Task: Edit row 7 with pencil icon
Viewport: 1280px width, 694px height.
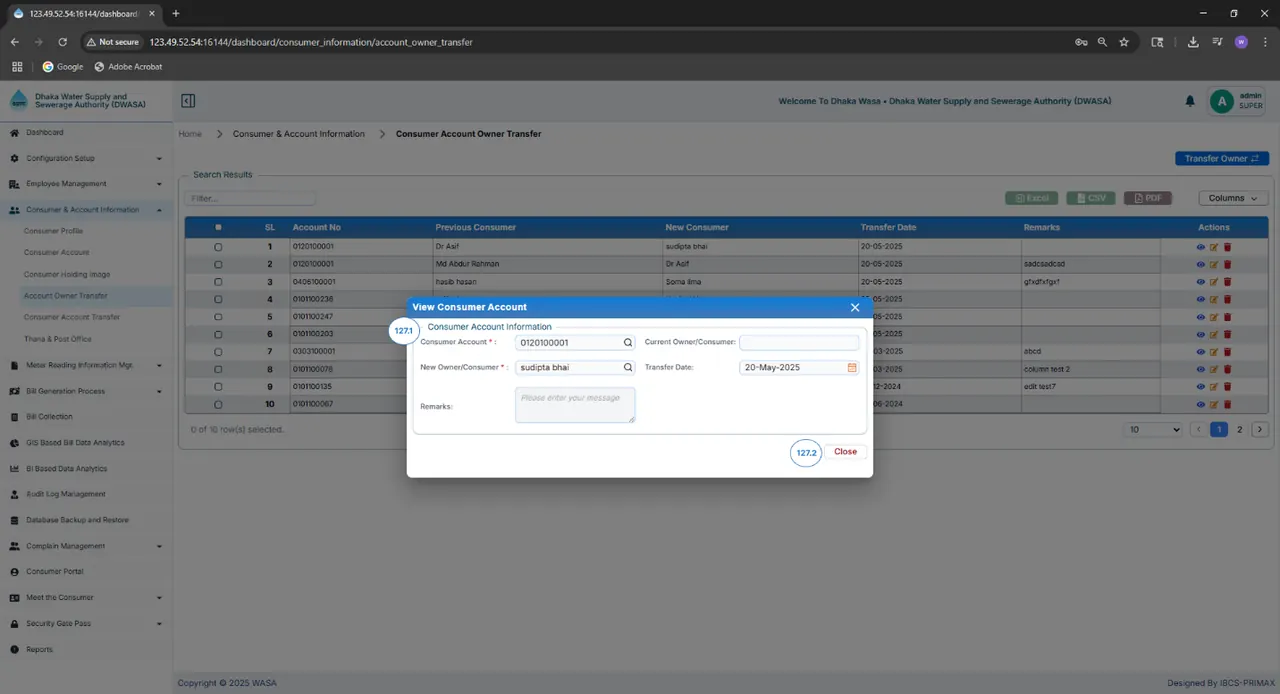Action: [1214, 352]
